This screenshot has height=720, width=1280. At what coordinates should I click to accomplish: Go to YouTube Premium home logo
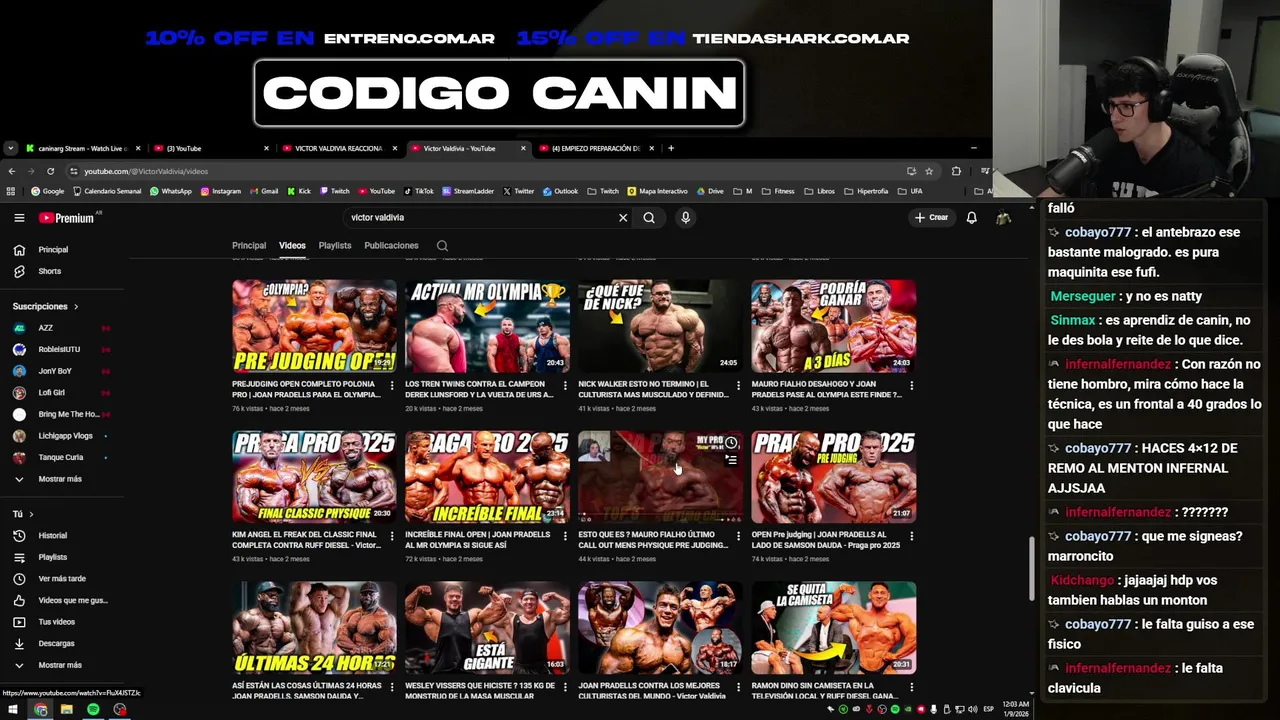tap(67, 217)
